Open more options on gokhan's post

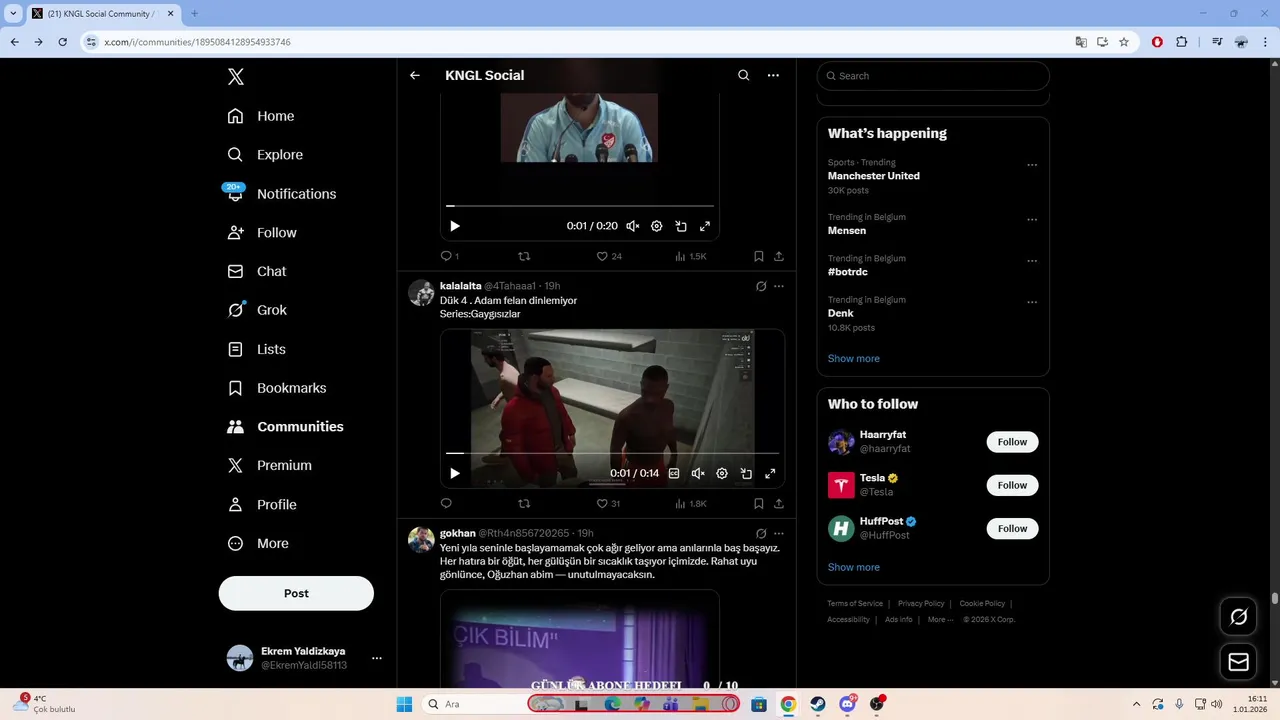click(x=779, y=533)
